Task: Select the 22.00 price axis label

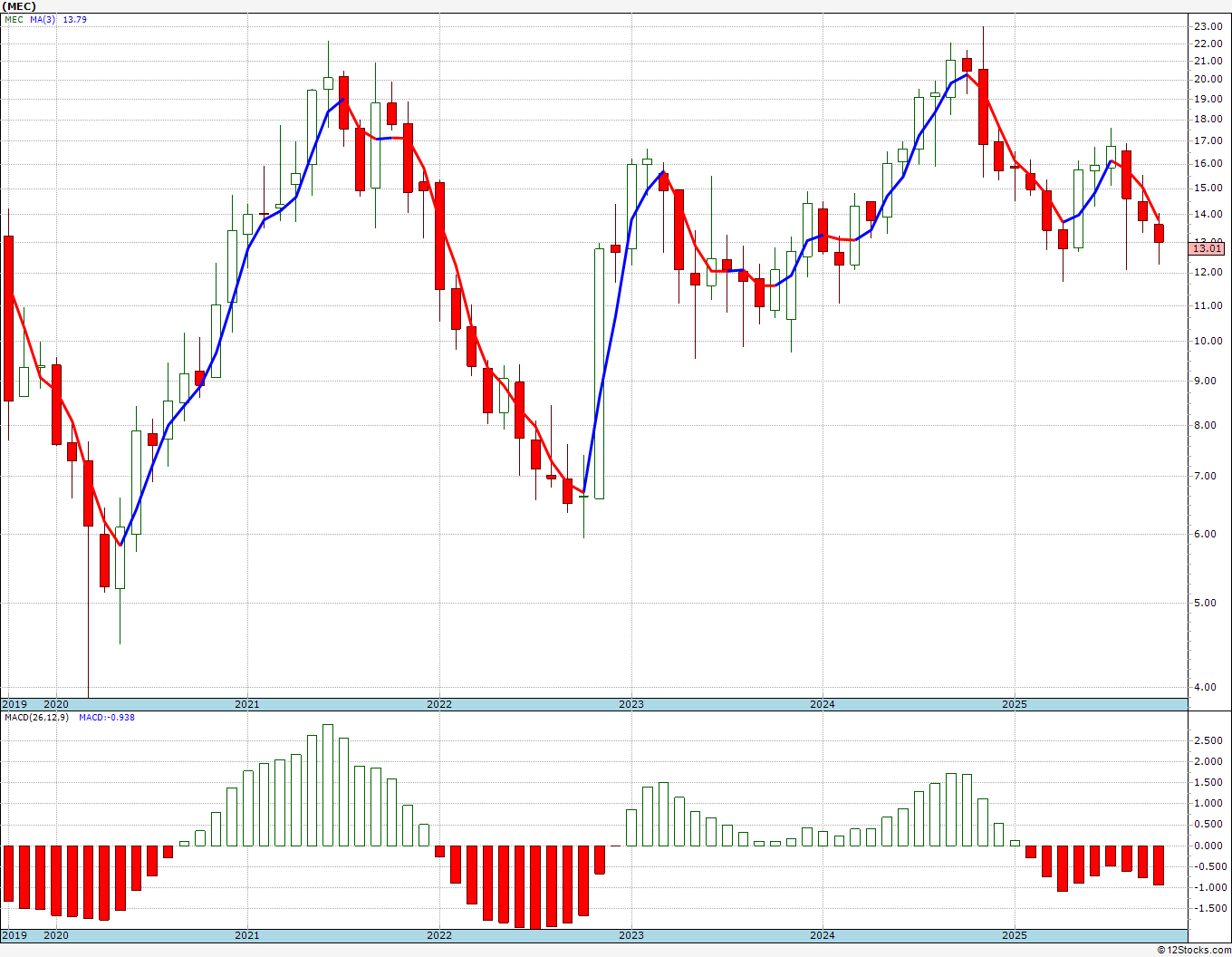Action: (x=1208, y=43)
